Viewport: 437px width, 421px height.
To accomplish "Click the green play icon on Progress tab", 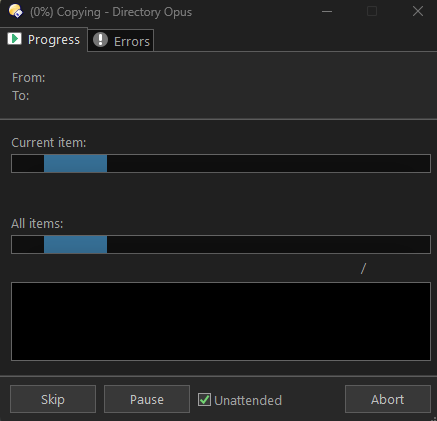I will 14,39.
